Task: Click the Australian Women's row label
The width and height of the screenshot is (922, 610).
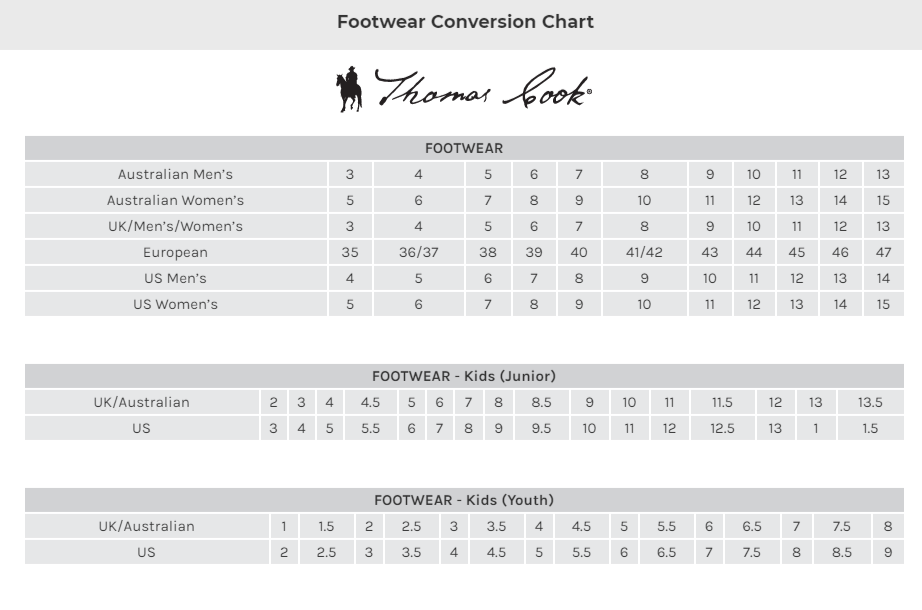Action: 175,200
